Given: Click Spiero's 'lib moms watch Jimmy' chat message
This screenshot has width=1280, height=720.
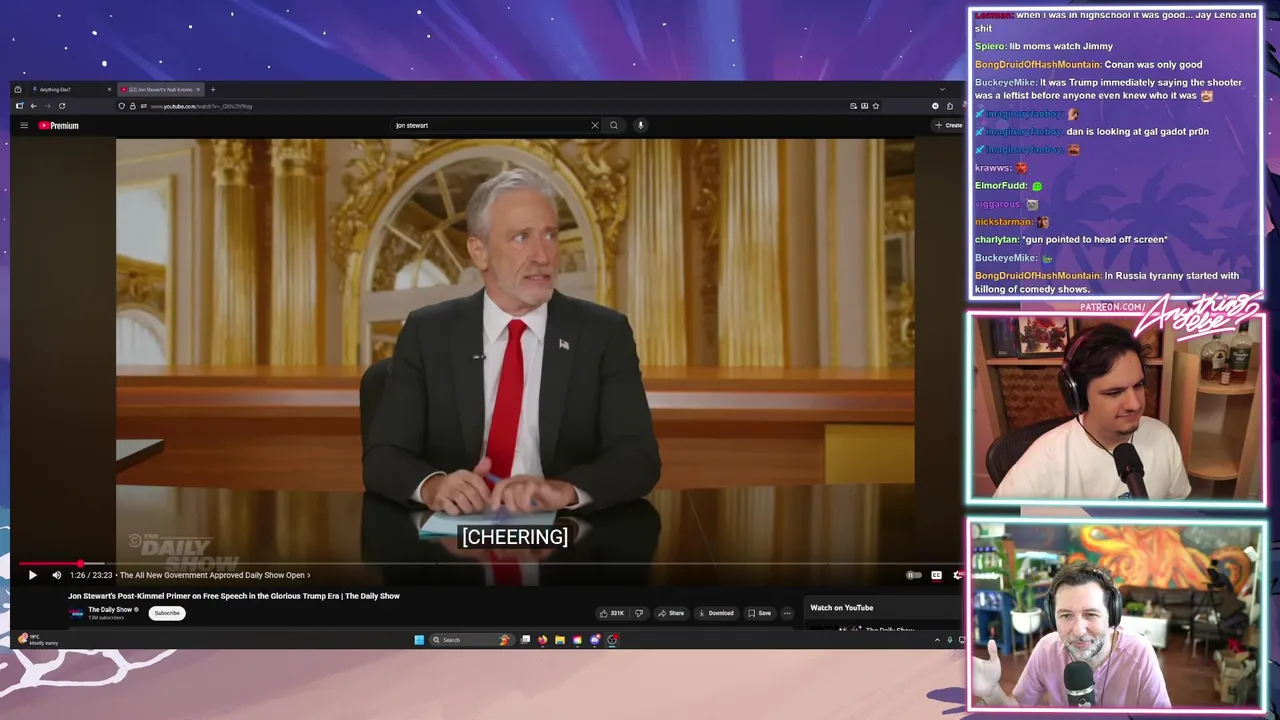Looking at the screenshot, I should pos(1044,46).
